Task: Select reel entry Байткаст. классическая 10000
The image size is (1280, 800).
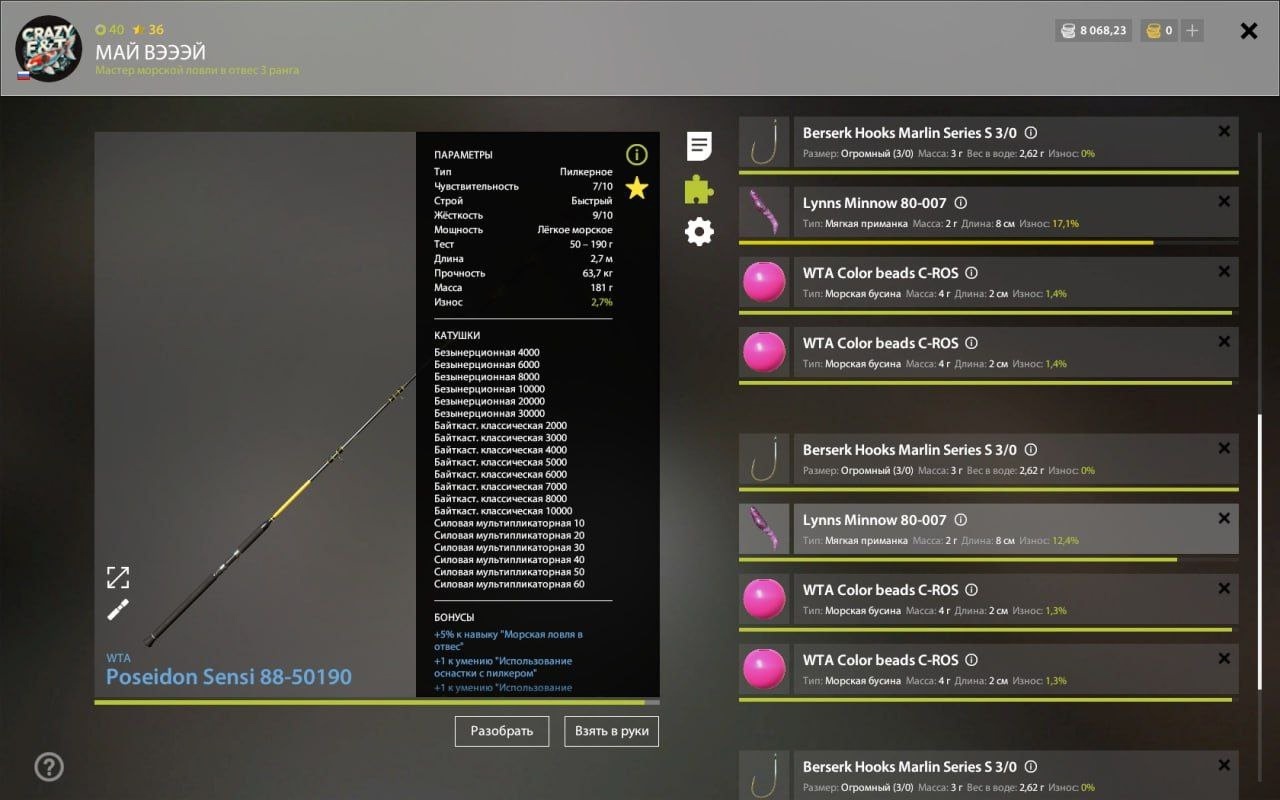Action: pyautogui.click(x=503, y=511)
